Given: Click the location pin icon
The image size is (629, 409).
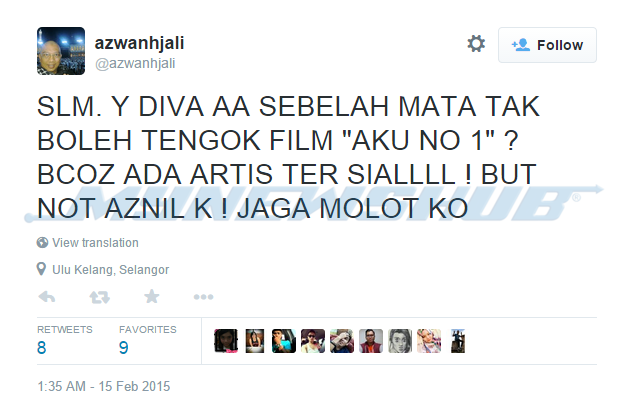Looking at the screenshot, I should pyautogui.click(x=41, y=269).
